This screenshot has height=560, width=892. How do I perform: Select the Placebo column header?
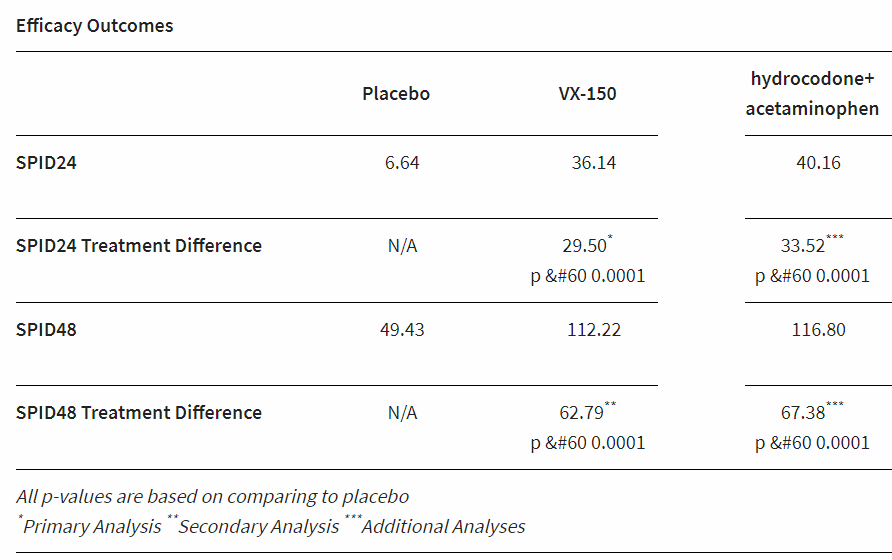396,94
